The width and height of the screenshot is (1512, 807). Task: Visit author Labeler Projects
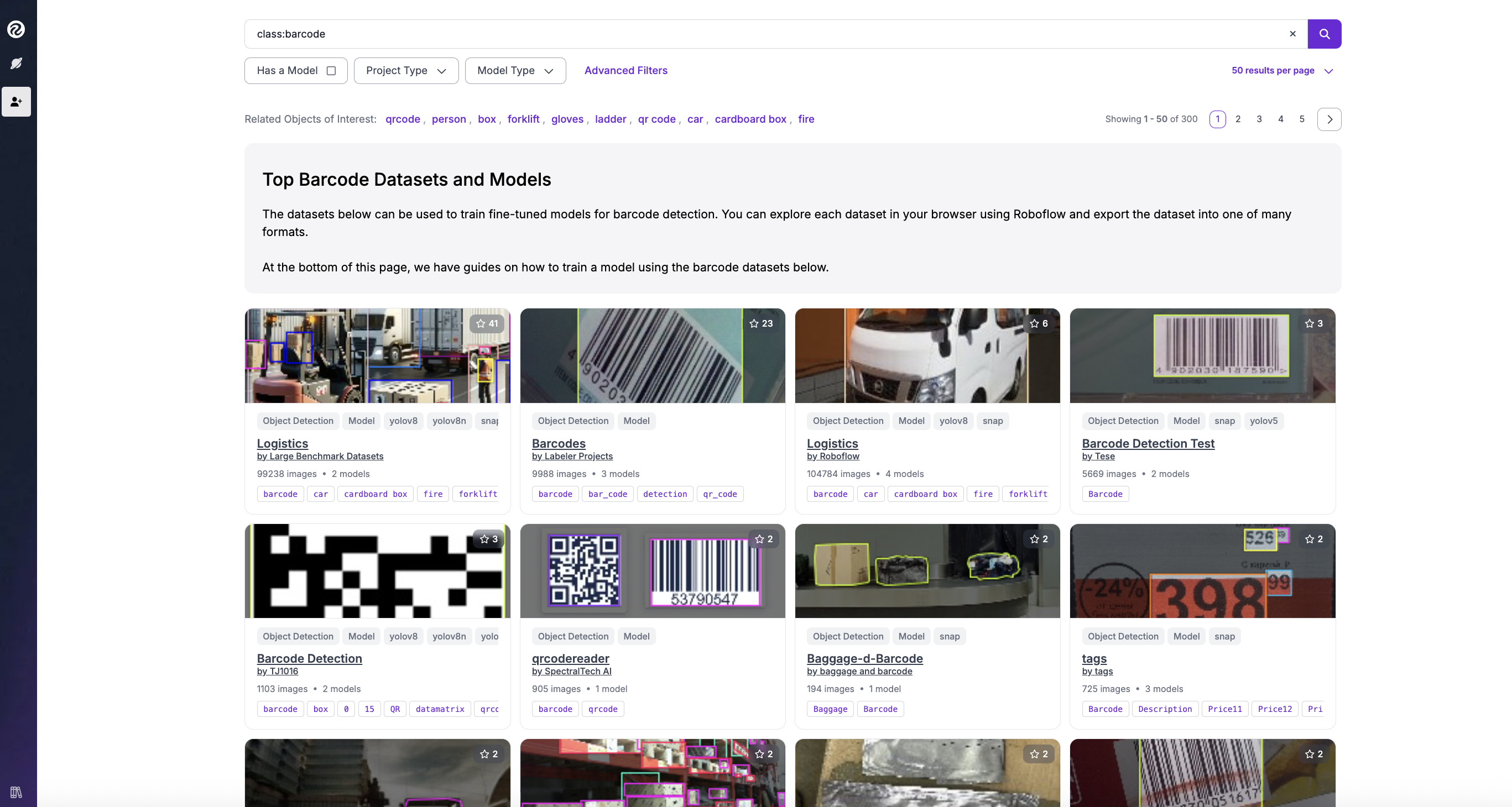point(572,456)
